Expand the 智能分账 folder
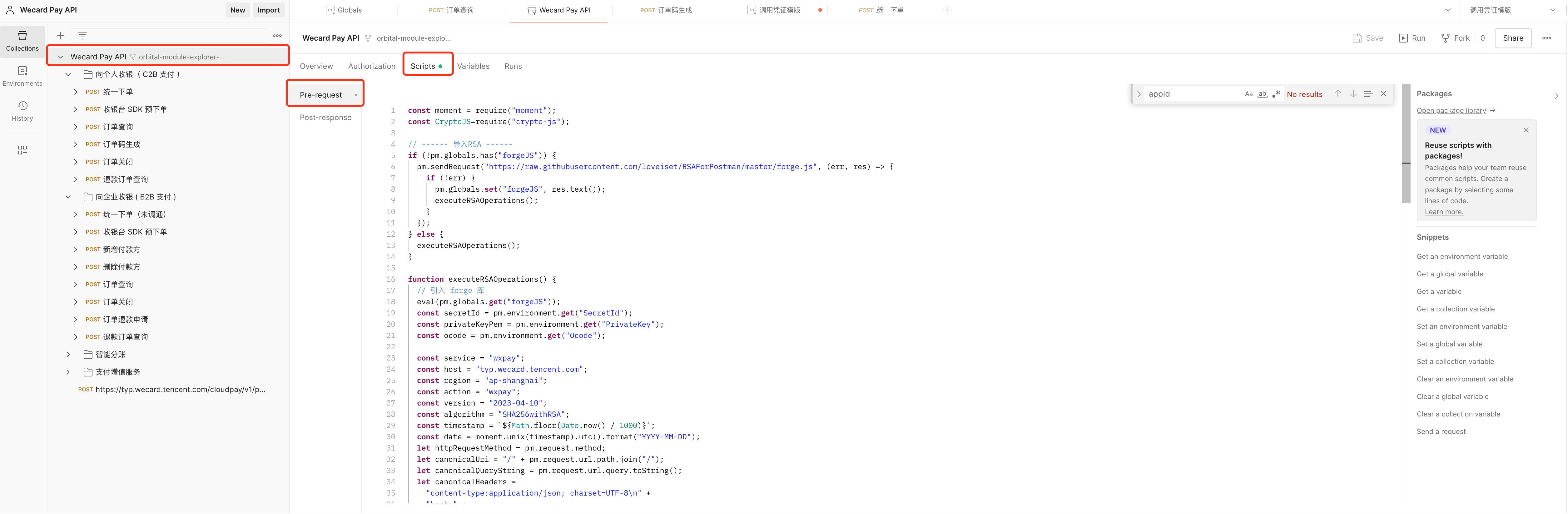 [68, 355]
